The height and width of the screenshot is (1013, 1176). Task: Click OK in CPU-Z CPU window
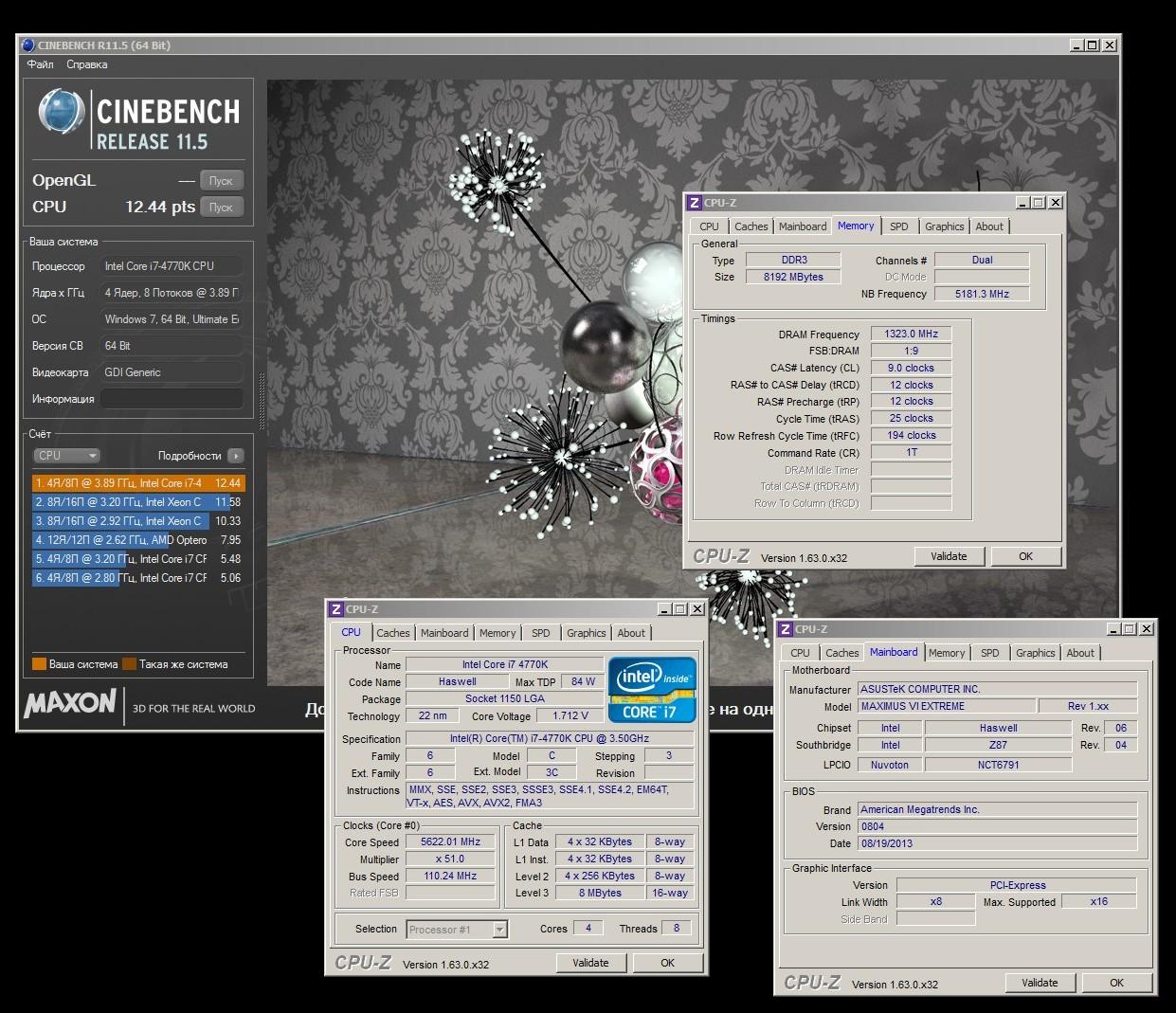point(667,963)
